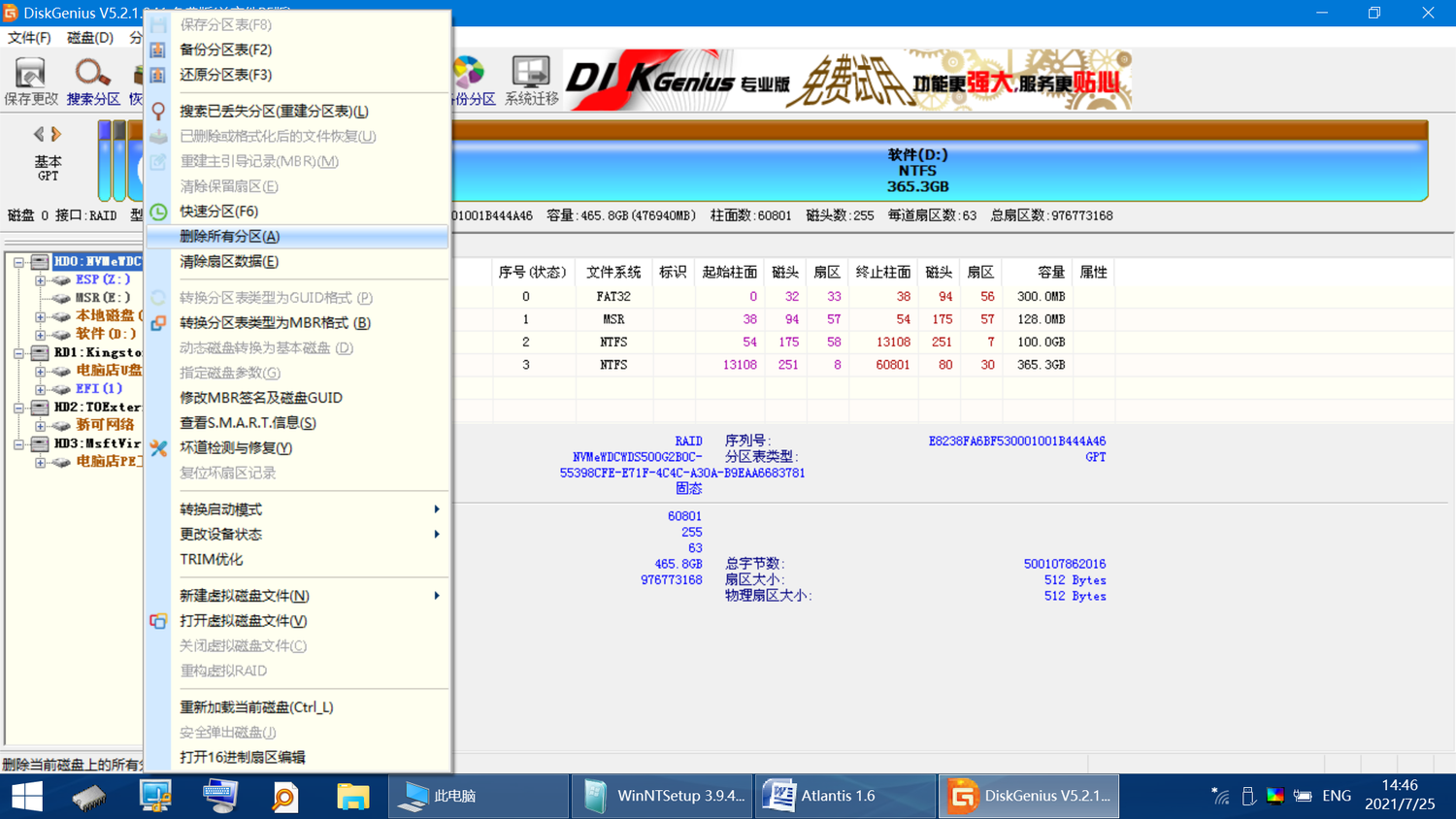The width and height of the screenshot is (1456, 819).
Task: Click ENG language indicator in tray
Action: tap(1337, 797)
